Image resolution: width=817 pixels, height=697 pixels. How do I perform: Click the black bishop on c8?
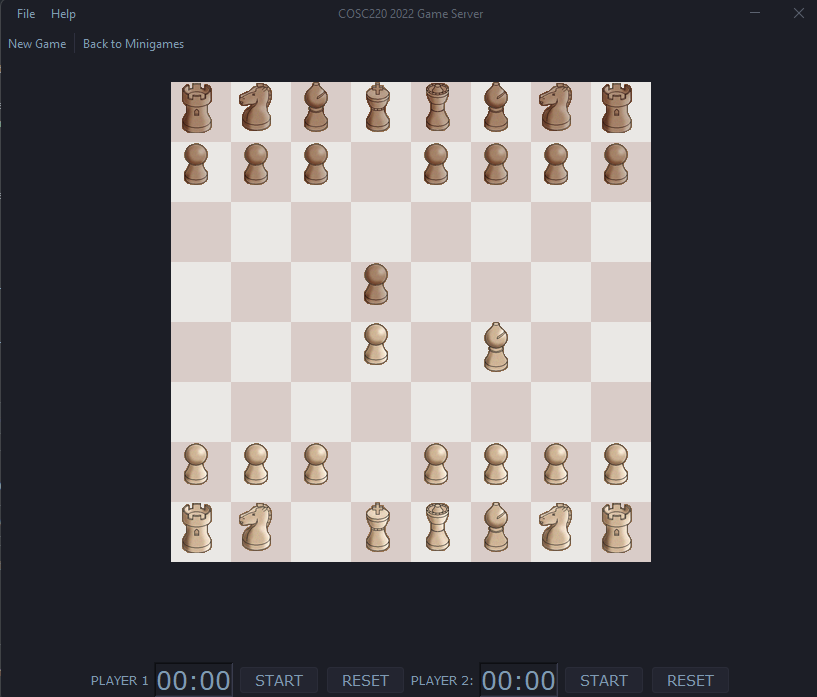coord(319,110)
